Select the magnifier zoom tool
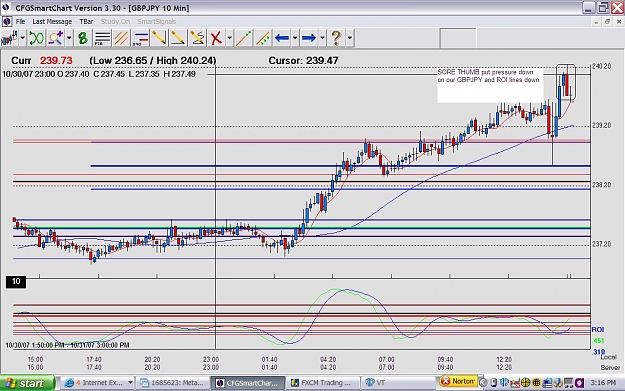Viewport: 625px width, 391px height. 56,38
